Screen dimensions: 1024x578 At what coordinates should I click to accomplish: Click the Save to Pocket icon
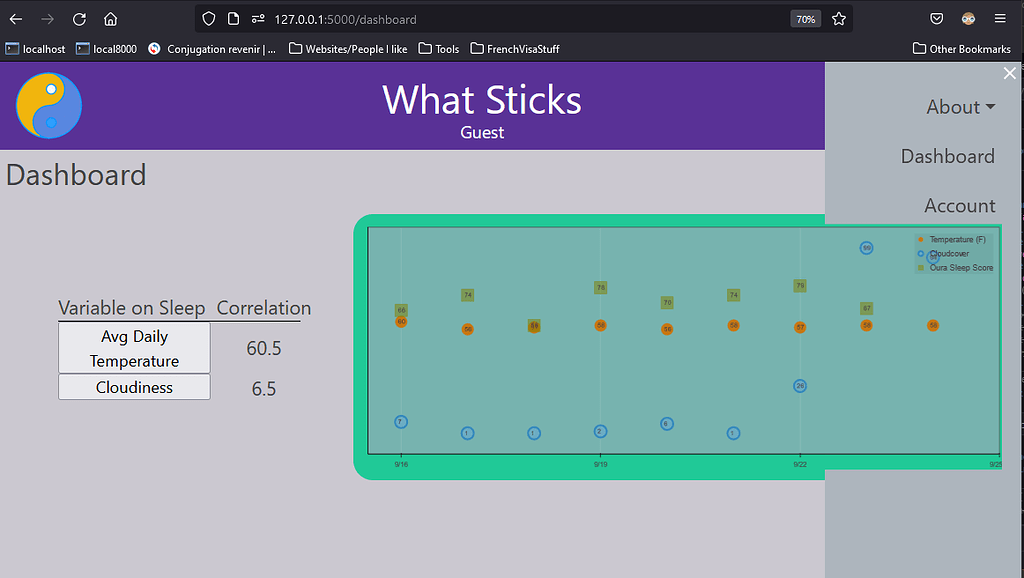[937, 19]
